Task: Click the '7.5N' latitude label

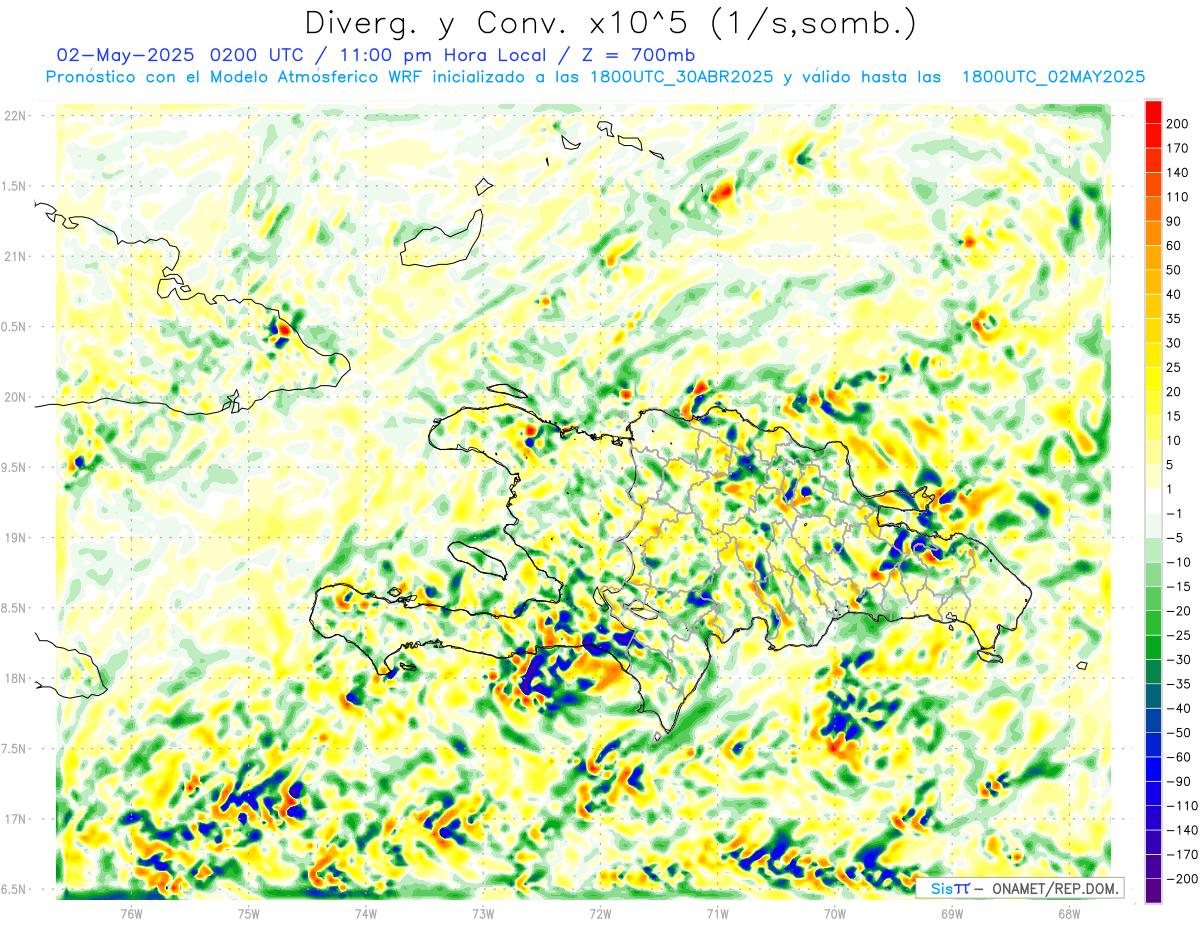Action: tap(14, 749)
